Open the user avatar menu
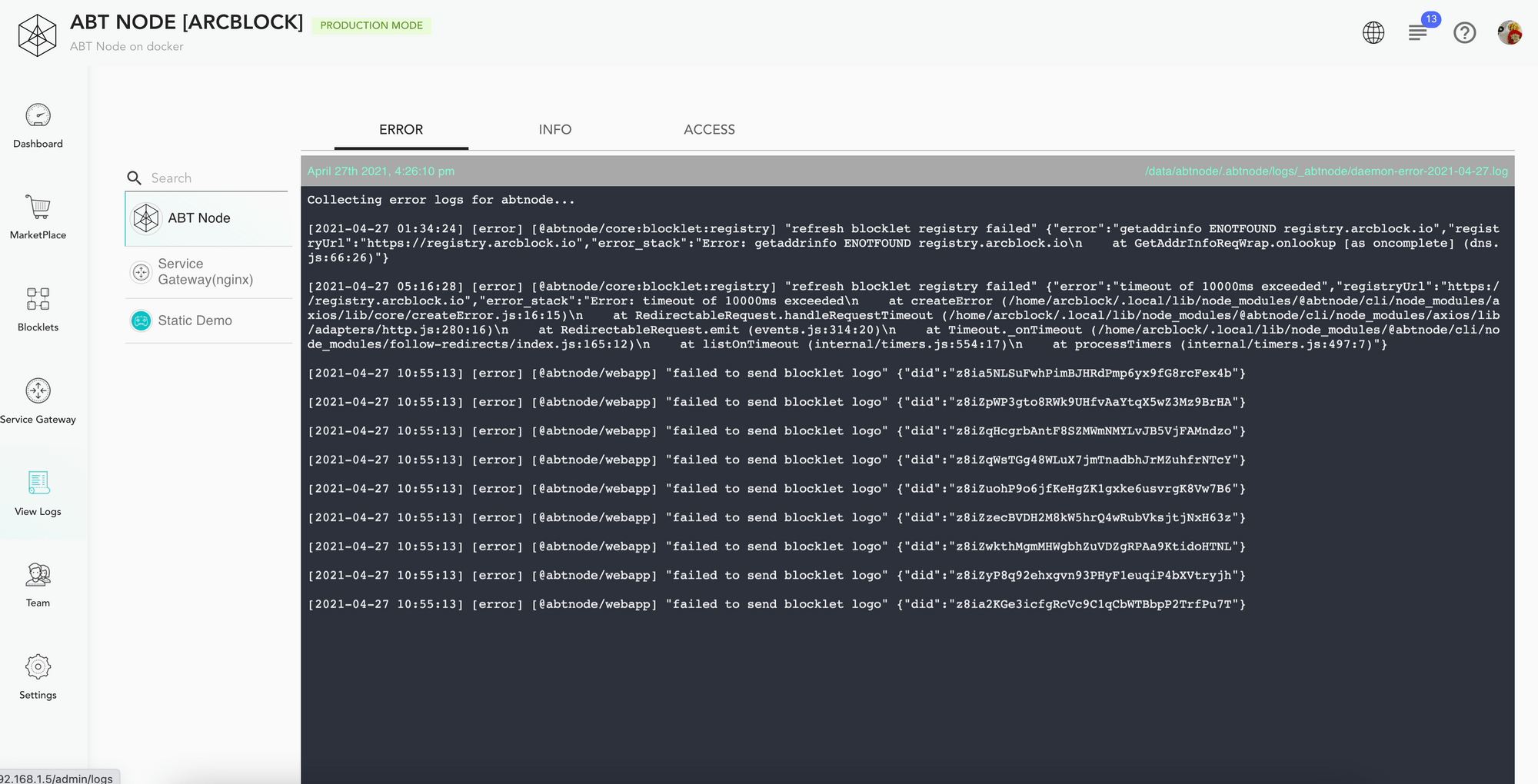 point(1510,32)
